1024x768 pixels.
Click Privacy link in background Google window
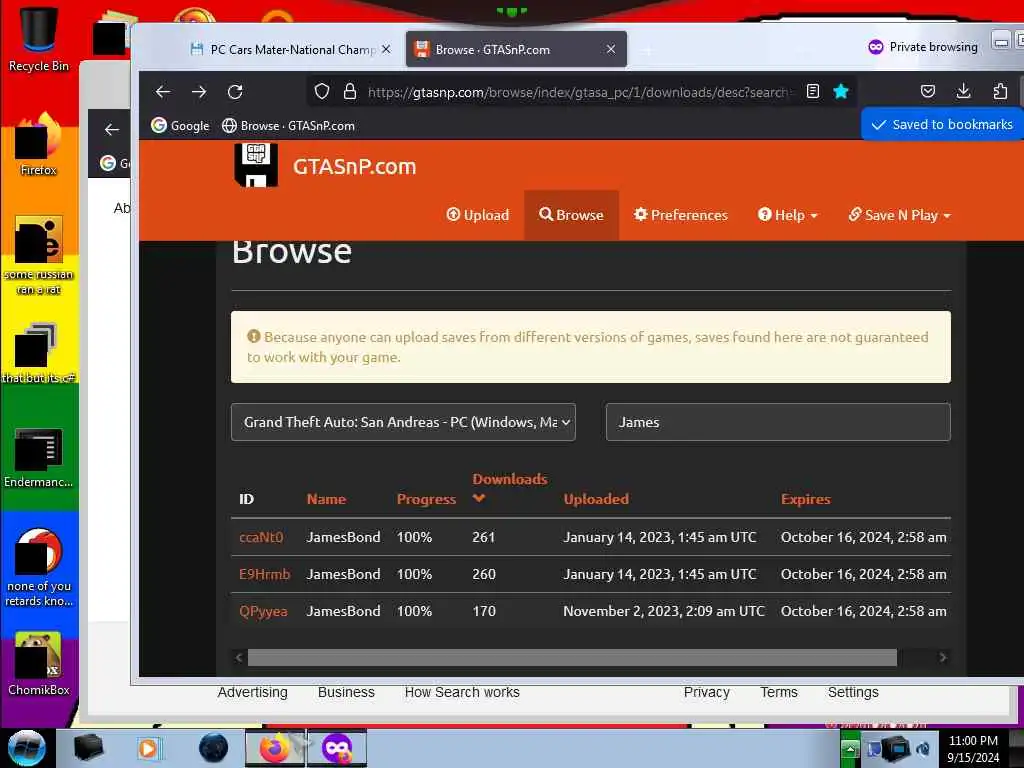tap(707, 692)
